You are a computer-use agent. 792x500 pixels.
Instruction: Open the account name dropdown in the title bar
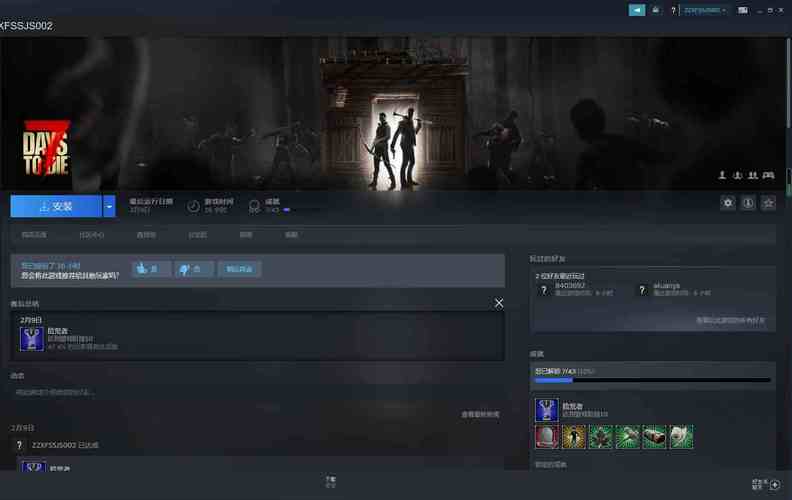(x=705, y=10)
